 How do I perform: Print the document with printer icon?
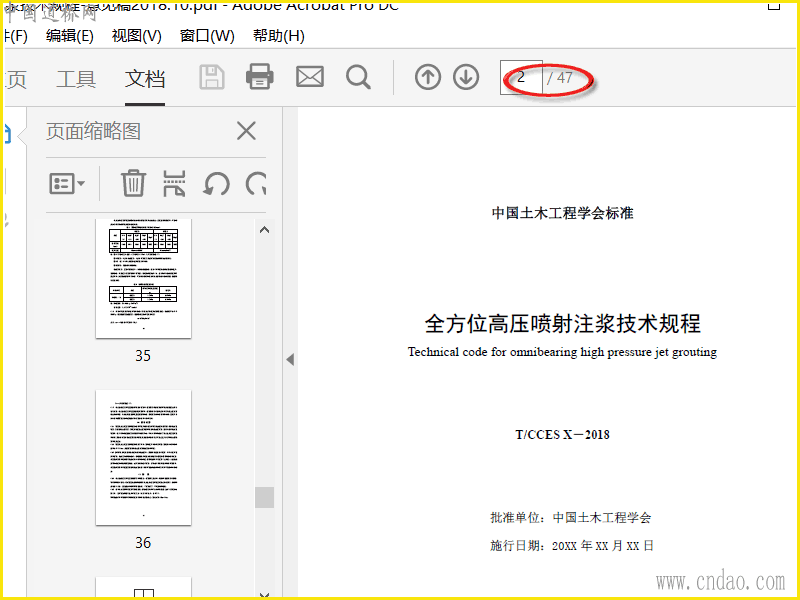(260, 77)
